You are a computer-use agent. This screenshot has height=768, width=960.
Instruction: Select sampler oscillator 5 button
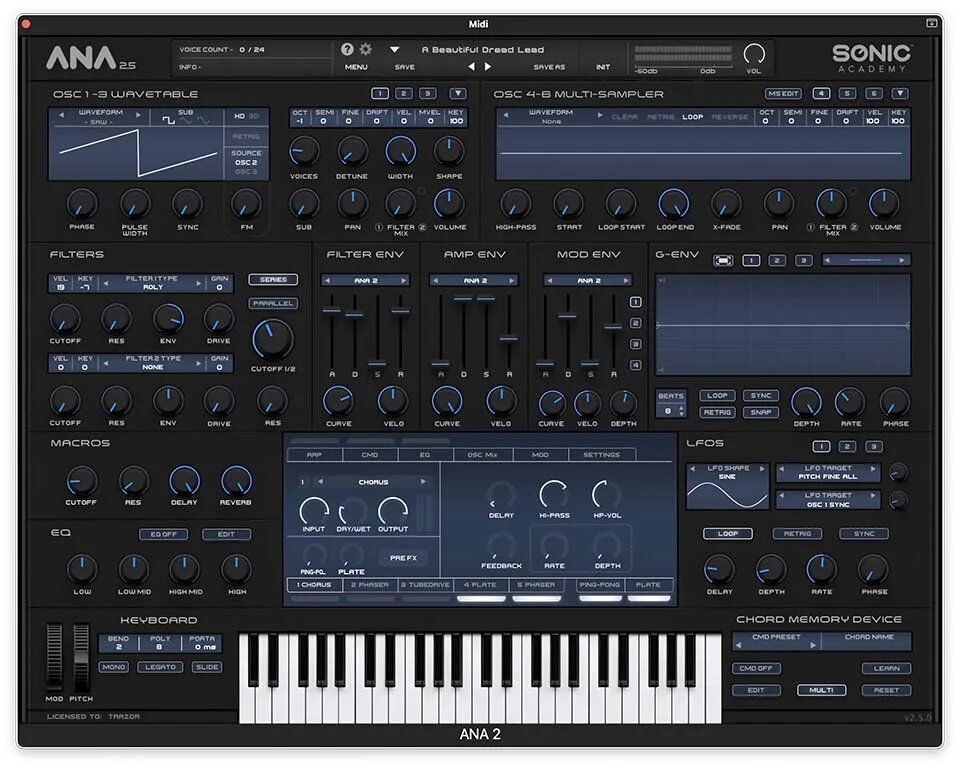[x=847, y=94]
